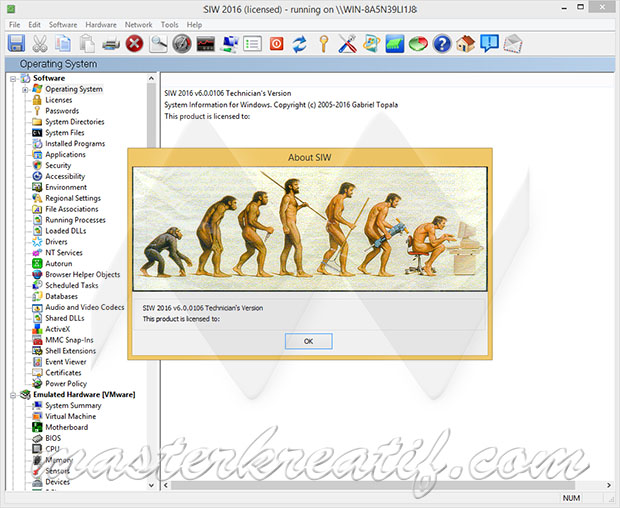This screenshot has height=508, width=620.
Task: Open the Help menu
Action: tap(194, 25)
